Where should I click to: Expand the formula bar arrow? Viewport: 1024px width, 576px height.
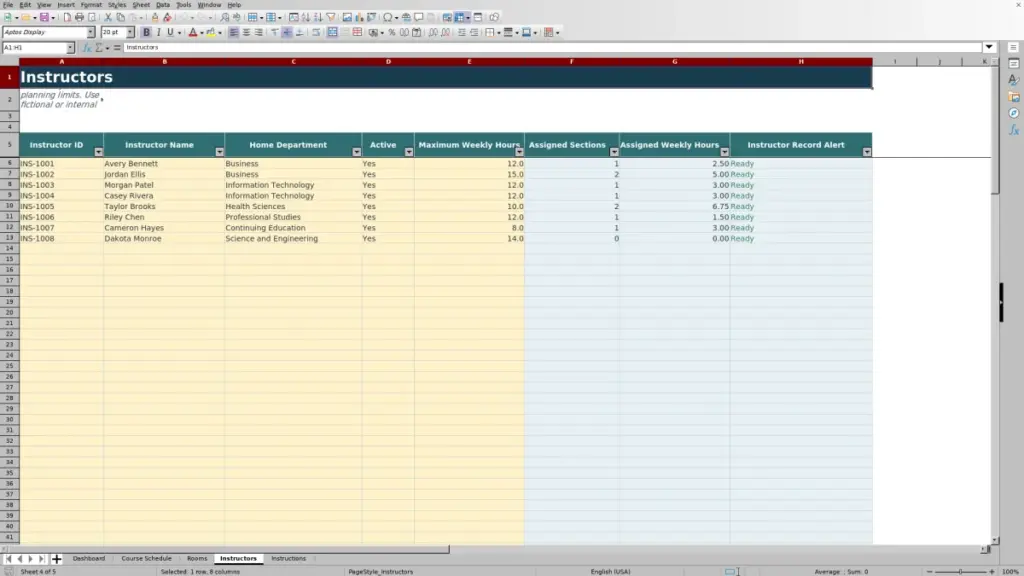click(989, 47)
